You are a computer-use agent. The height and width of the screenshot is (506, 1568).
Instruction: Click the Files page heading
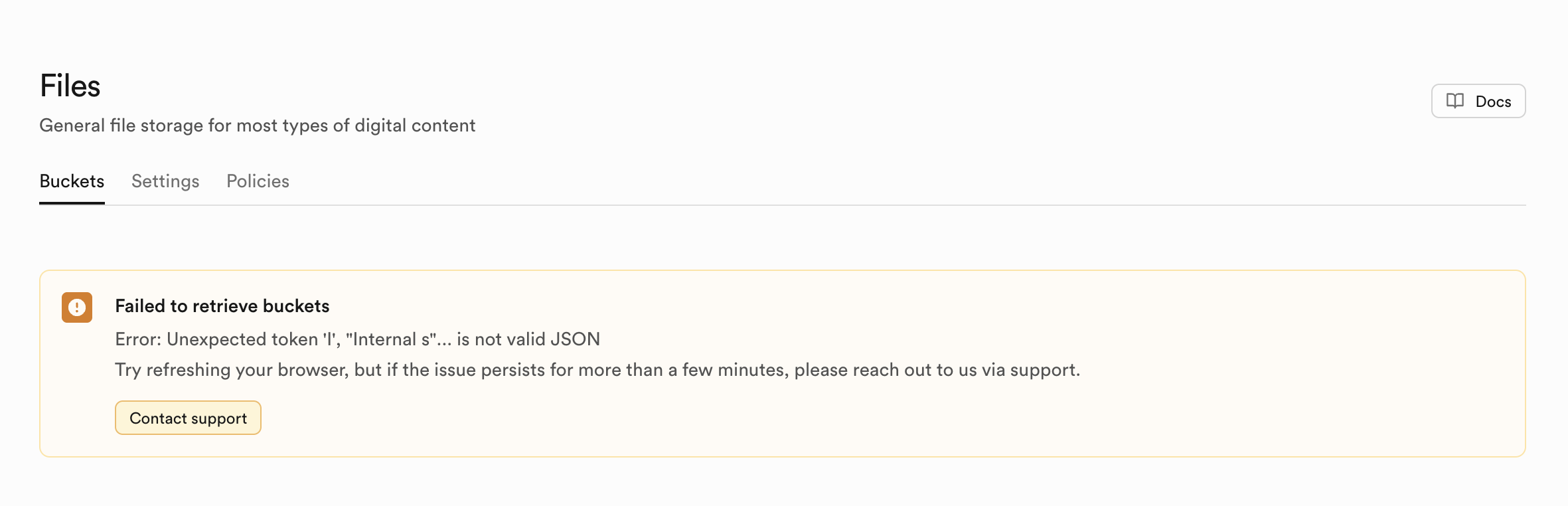[70, 86]
